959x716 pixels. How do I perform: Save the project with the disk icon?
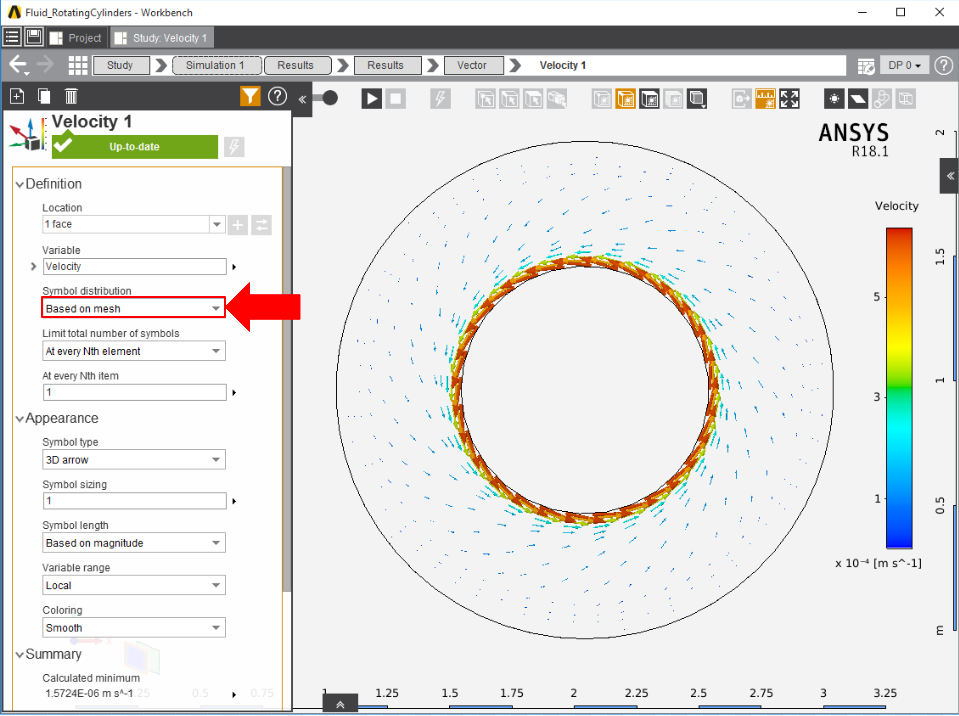coord(34,37)
